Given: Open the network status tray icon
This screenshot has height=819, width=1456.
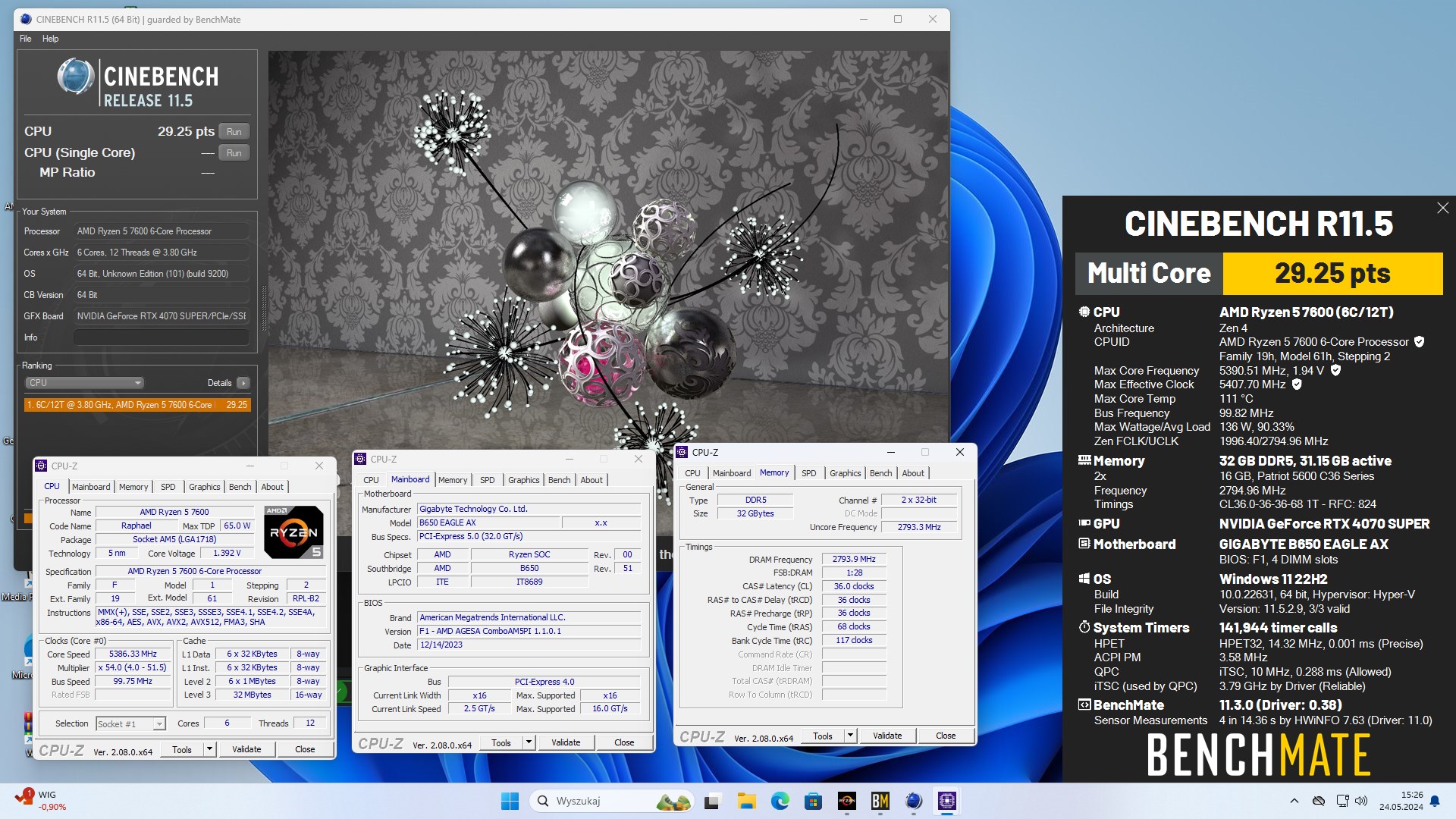Looking at the screenshot, I should pyautogui.click(x=1342, y=801).
